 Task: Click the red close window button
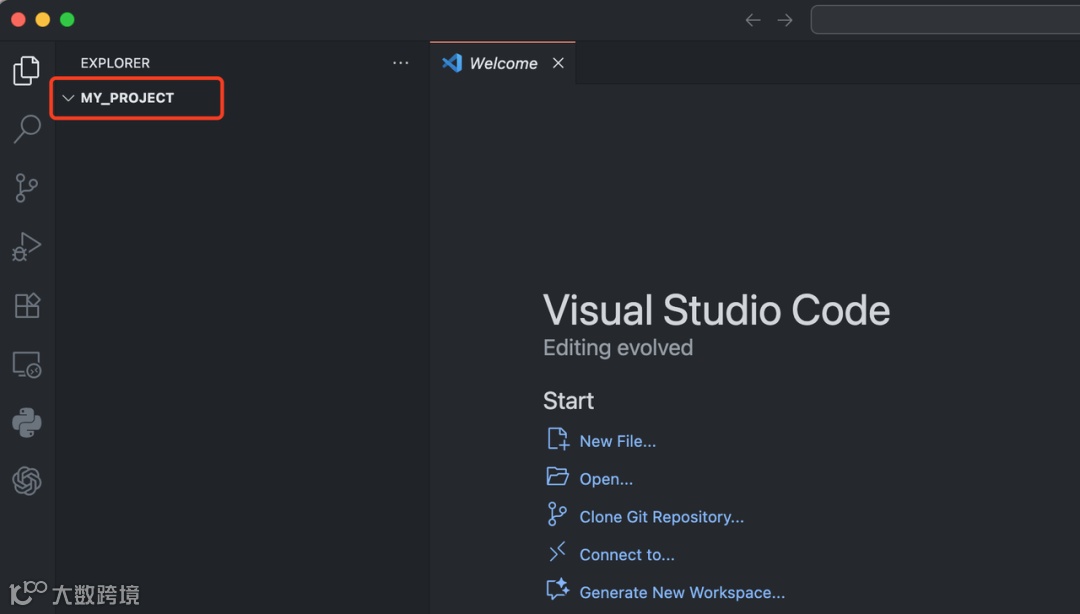pos(19,19)
